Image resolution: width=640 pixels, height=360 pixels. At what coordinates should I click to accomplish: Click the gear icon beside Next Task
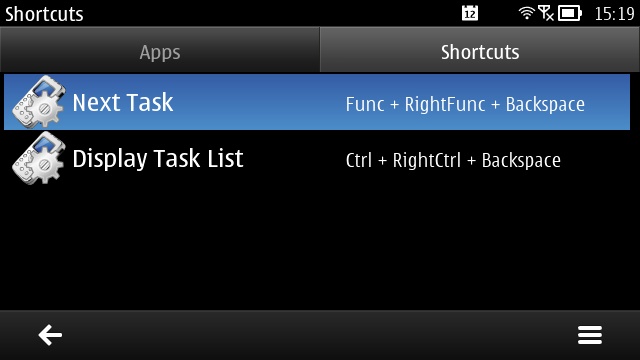click(x=38, y=102)
